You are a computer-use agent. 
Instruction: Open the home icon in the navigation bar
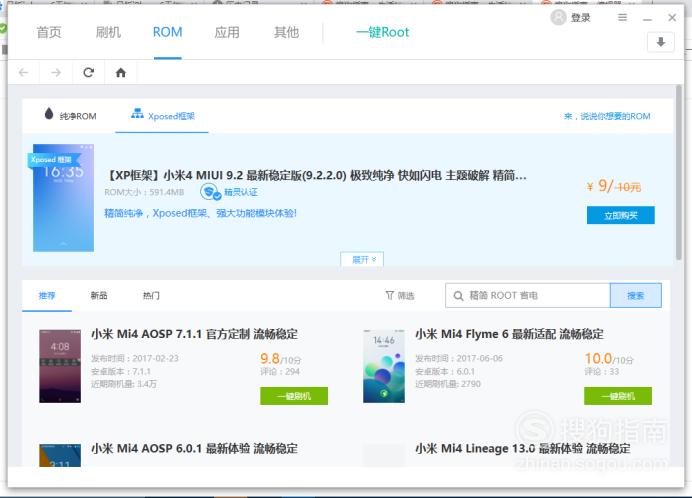120,72
